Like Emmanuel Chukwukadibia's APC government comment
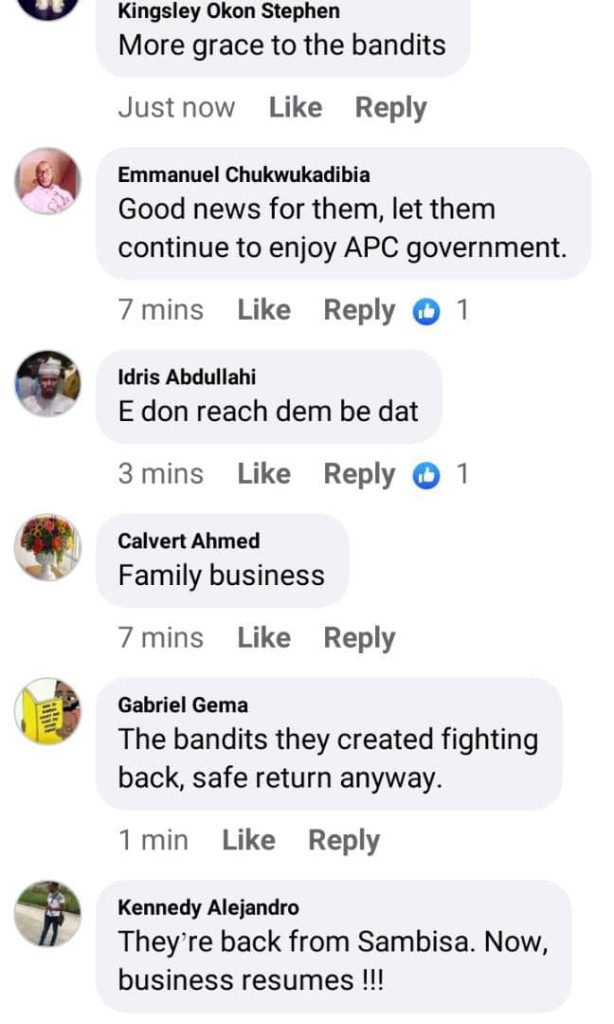614x1024 pixels. point(263,311)
